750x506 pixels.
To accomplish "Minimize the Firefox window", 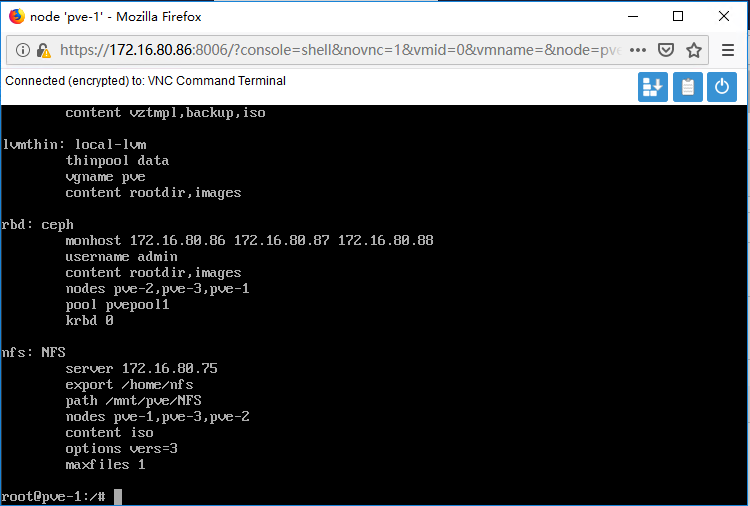I will (633, 16).
